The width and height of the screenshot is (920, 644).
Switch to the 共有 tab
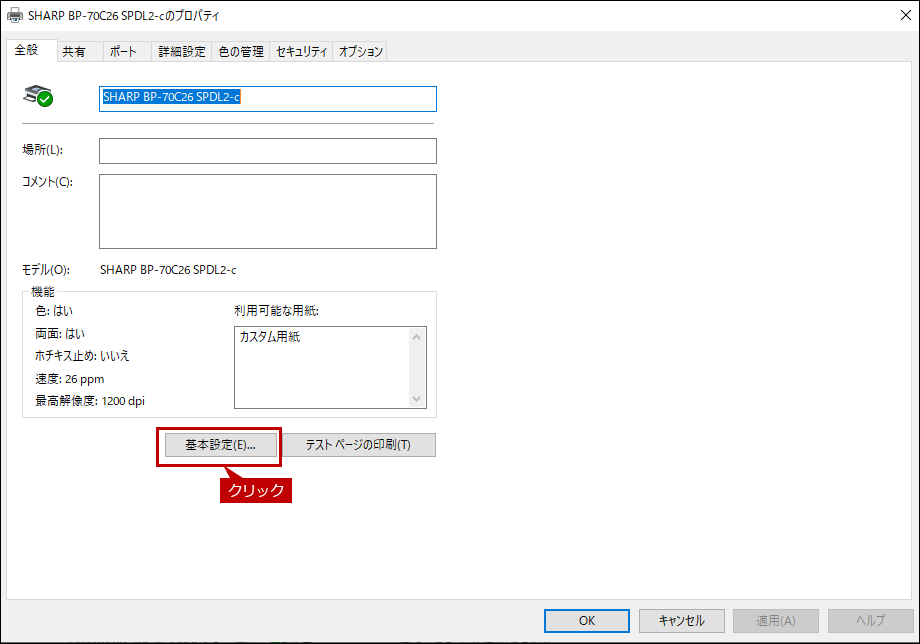(74, 52)
